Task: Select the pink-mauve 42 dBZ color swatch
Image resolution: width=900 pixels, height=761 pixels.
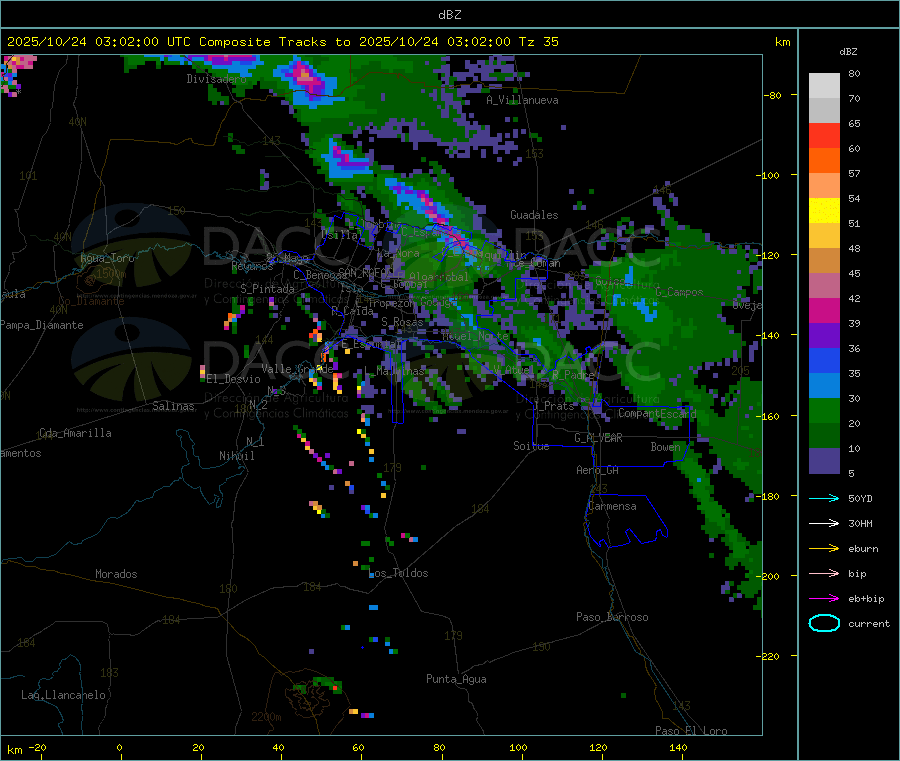Action: (x=824, y=286)
